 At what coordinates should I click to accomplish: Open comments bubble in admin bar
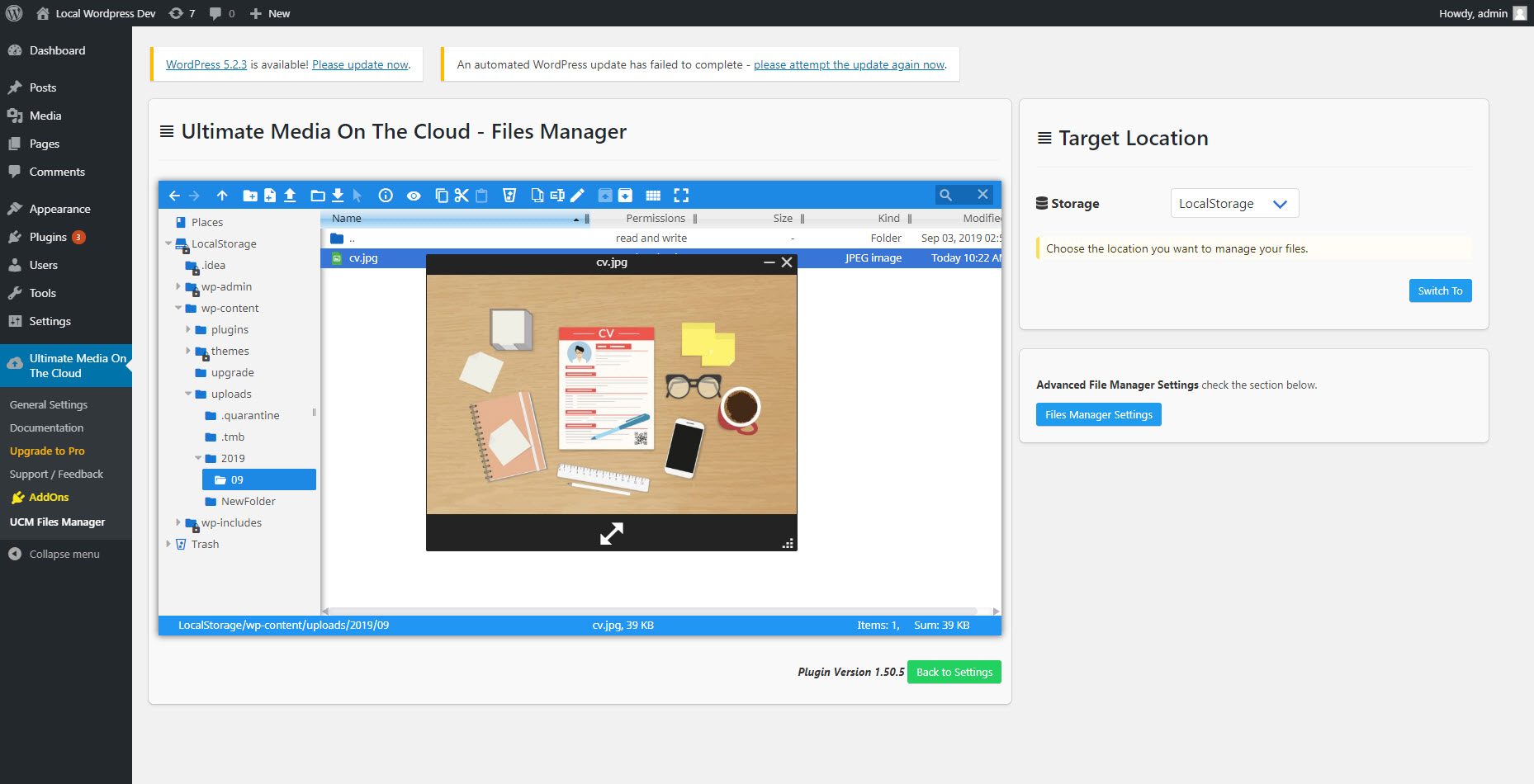[222, 13]
